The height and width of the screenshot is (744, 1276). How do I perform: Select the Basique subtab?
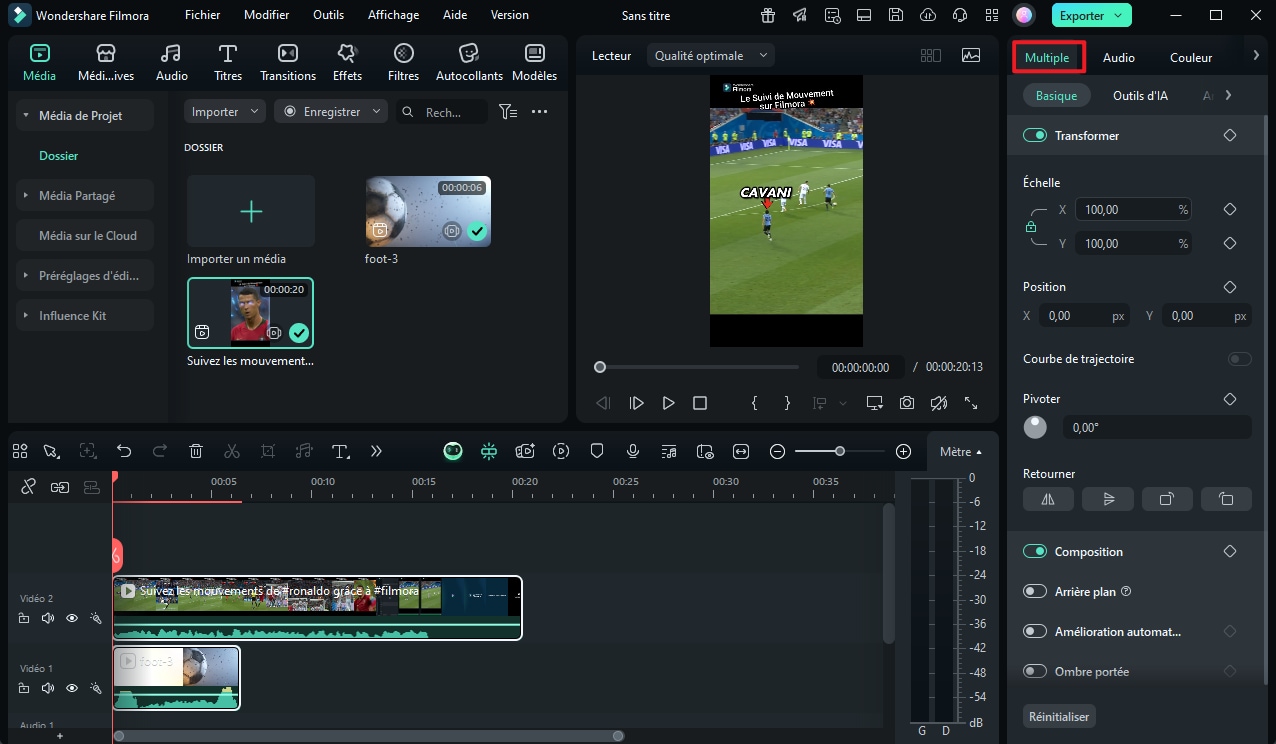[x=1057, y=96]
